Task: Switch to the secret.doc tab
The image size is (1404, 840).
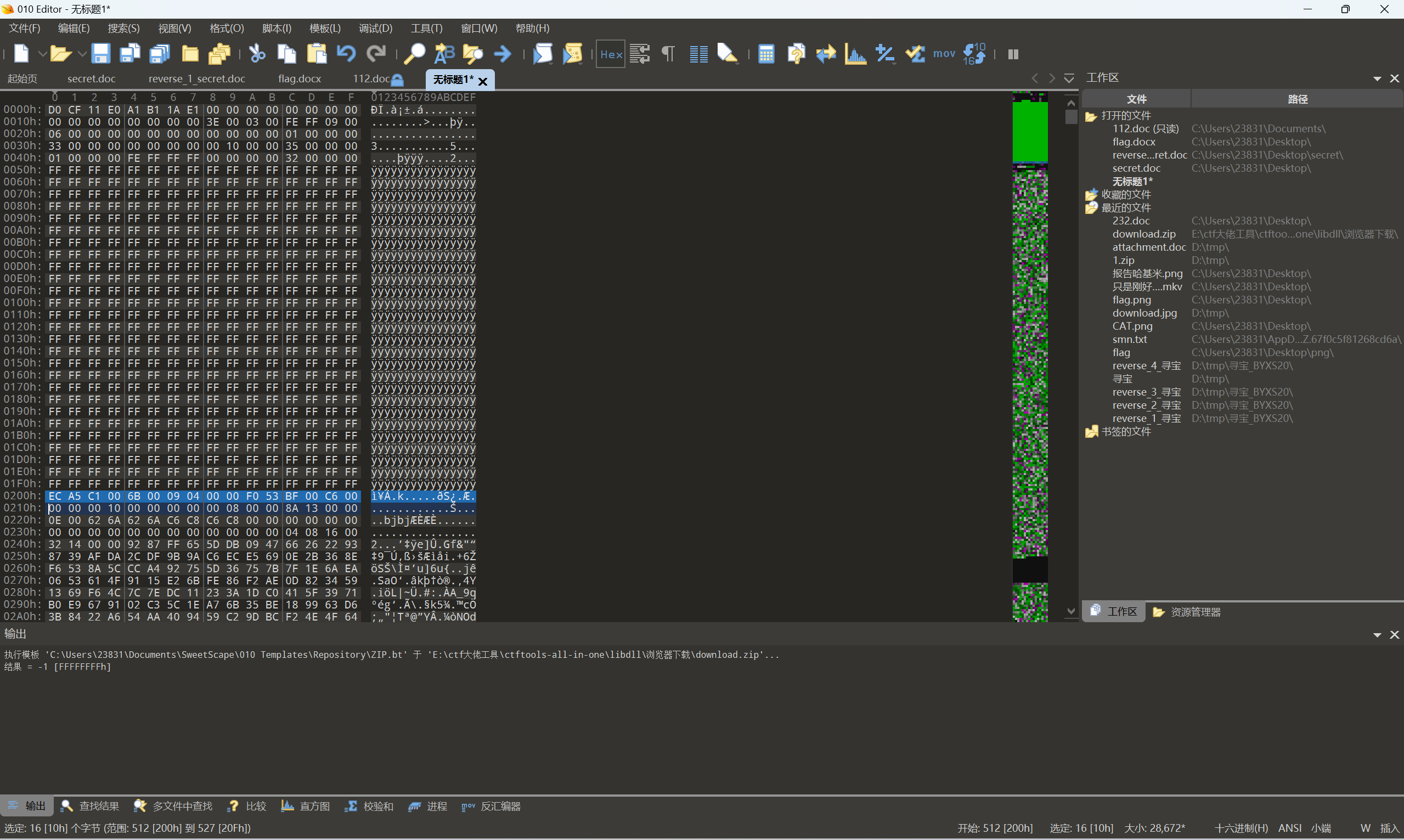Action: click(x=91, y=78)
